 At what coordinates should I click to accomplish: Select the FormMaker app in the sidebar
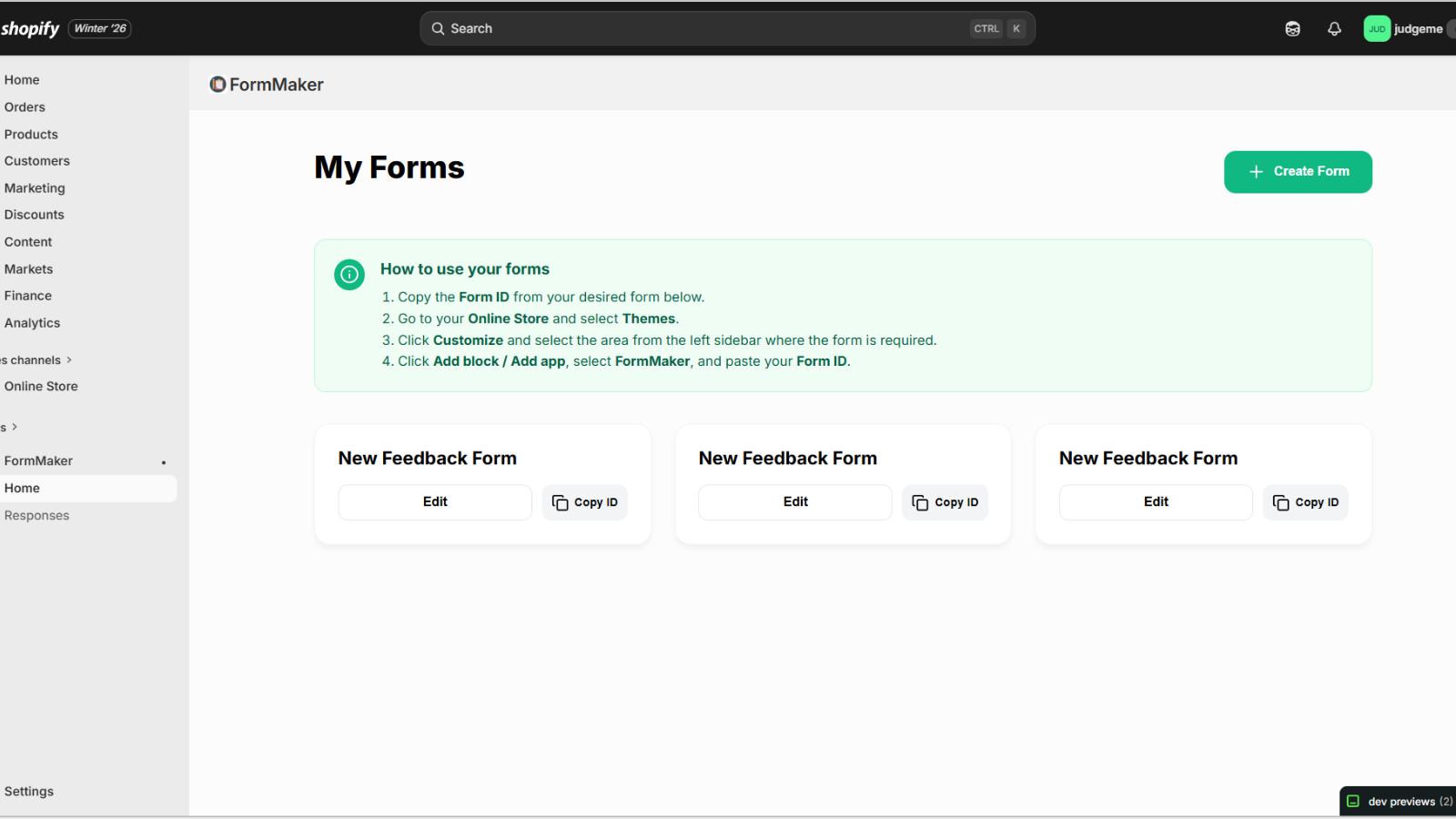(39, 461)
